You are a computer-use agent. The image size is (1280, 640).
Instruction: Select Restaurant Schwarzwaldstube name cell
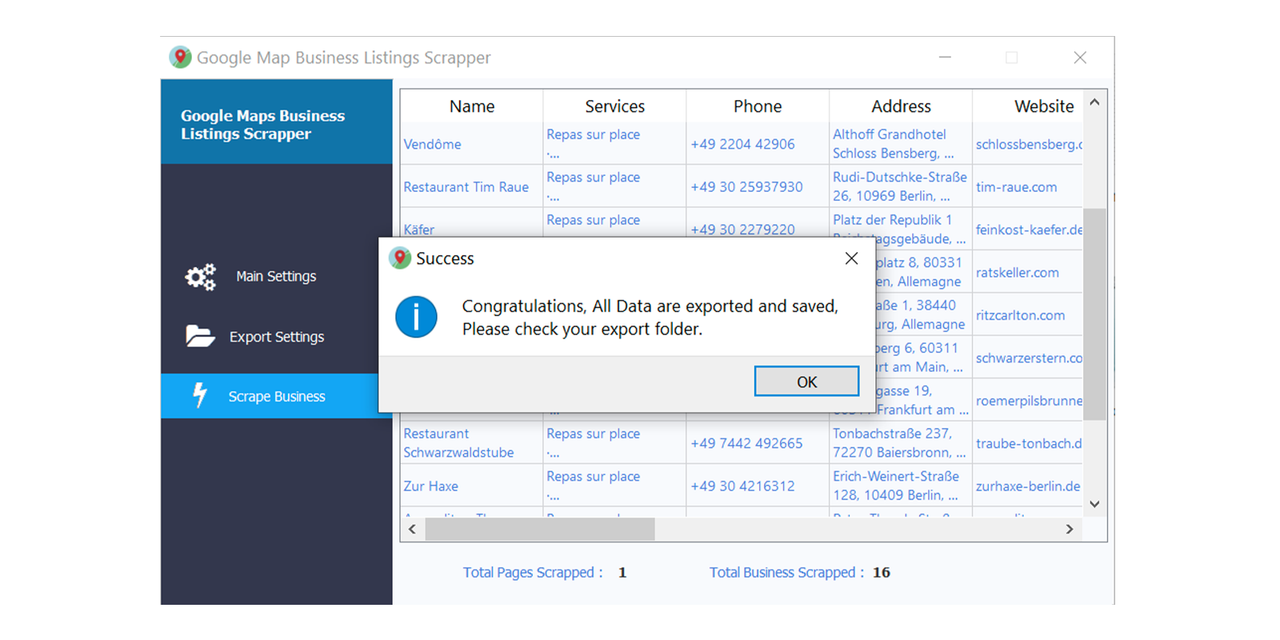(x=472, y=443)
